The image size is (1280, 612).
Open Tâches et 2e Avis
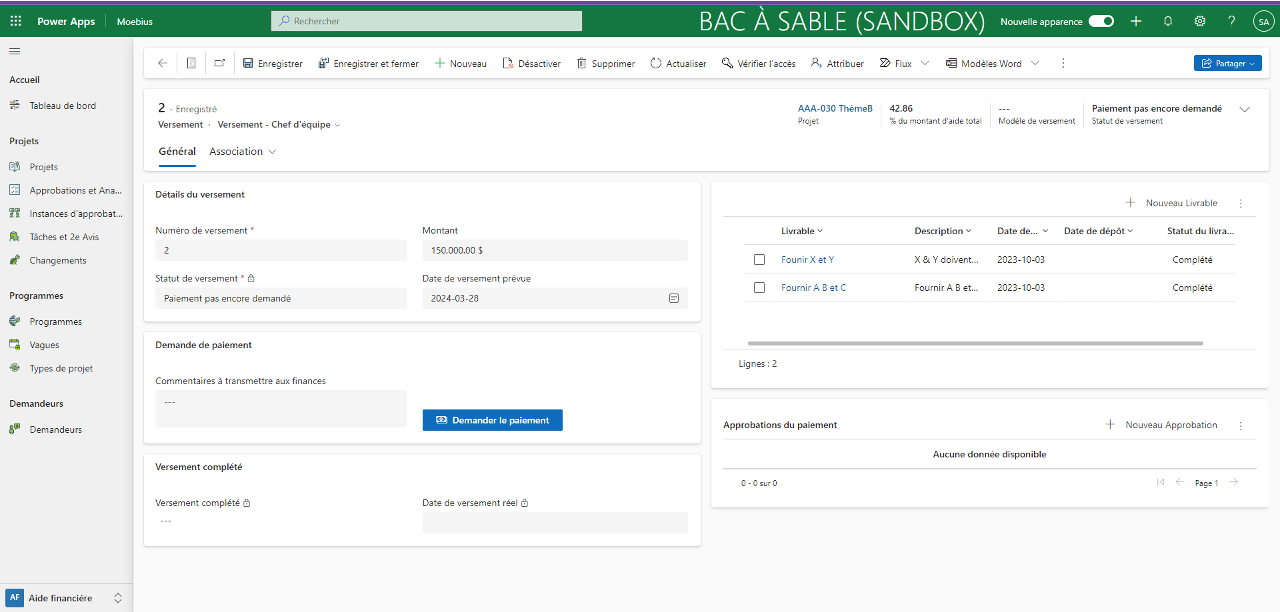click(66, 237)
